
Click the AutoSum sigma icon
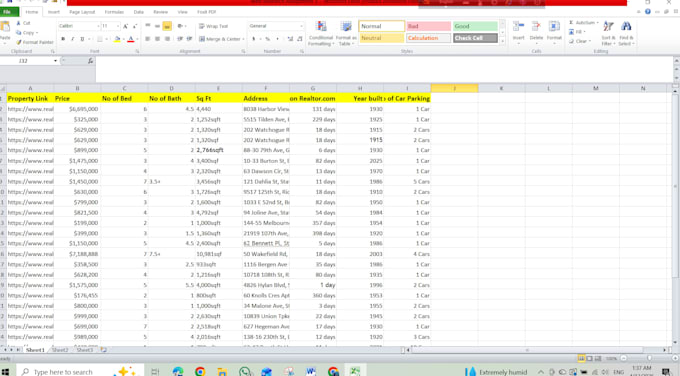pos(571,23)
